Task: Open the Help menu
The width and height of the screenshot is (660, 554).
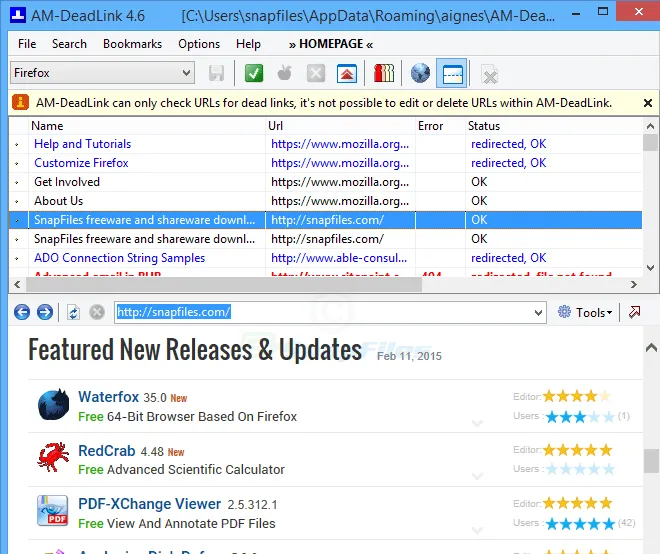Action: tap(248, 44)
